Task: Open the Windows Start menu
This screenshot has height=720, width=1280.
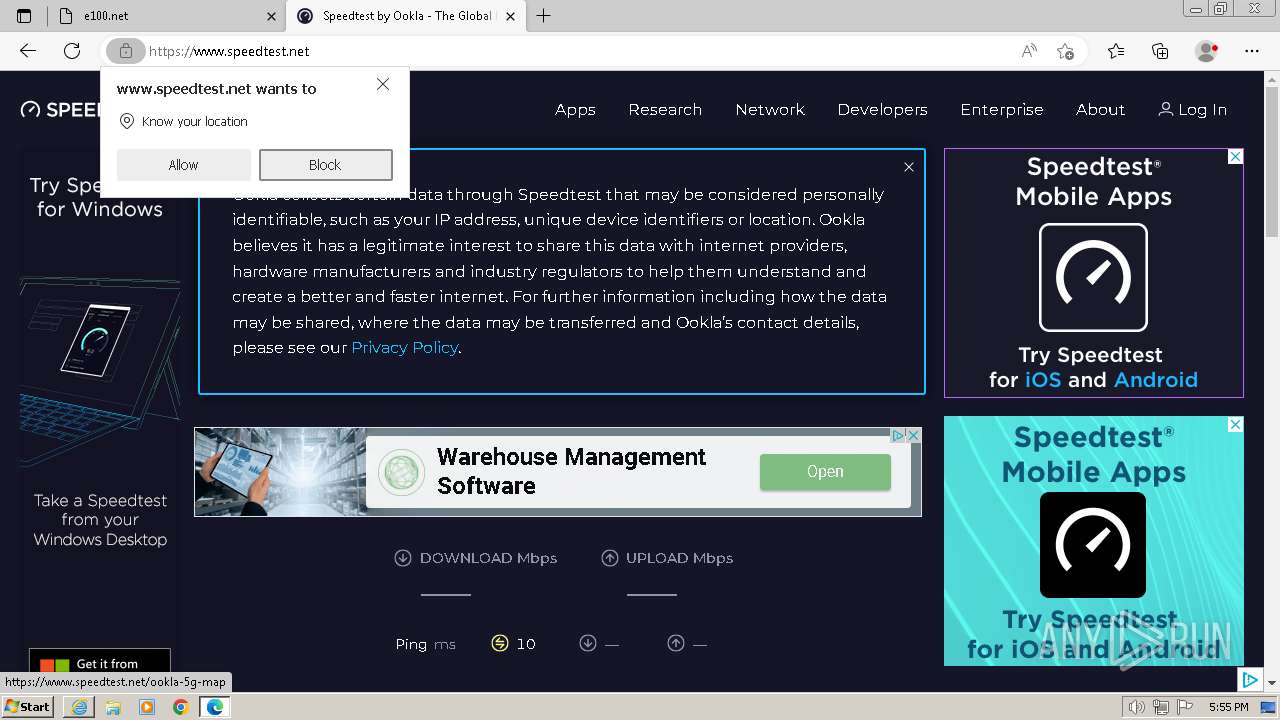Action: (27, 707)
